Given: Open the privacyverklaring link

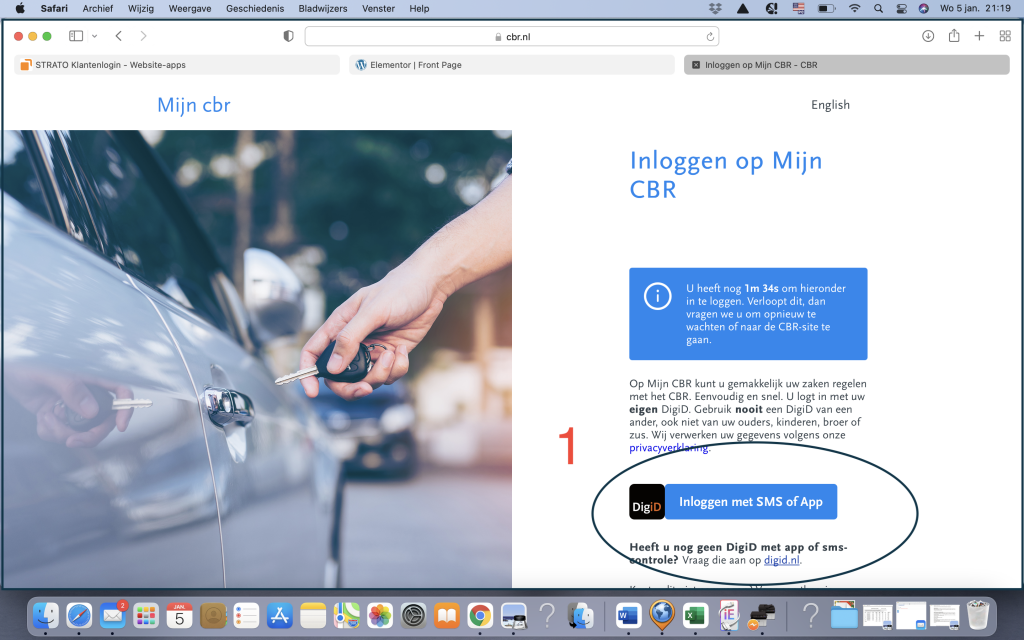Looking at the screenshot, I should [x=668, y=448].
